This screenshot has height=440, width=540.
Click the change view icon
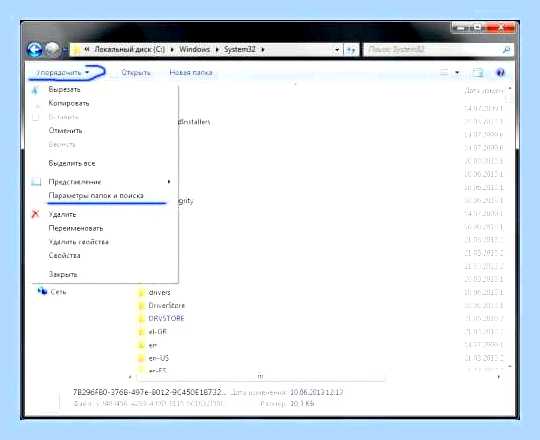(x=444, y=72)
